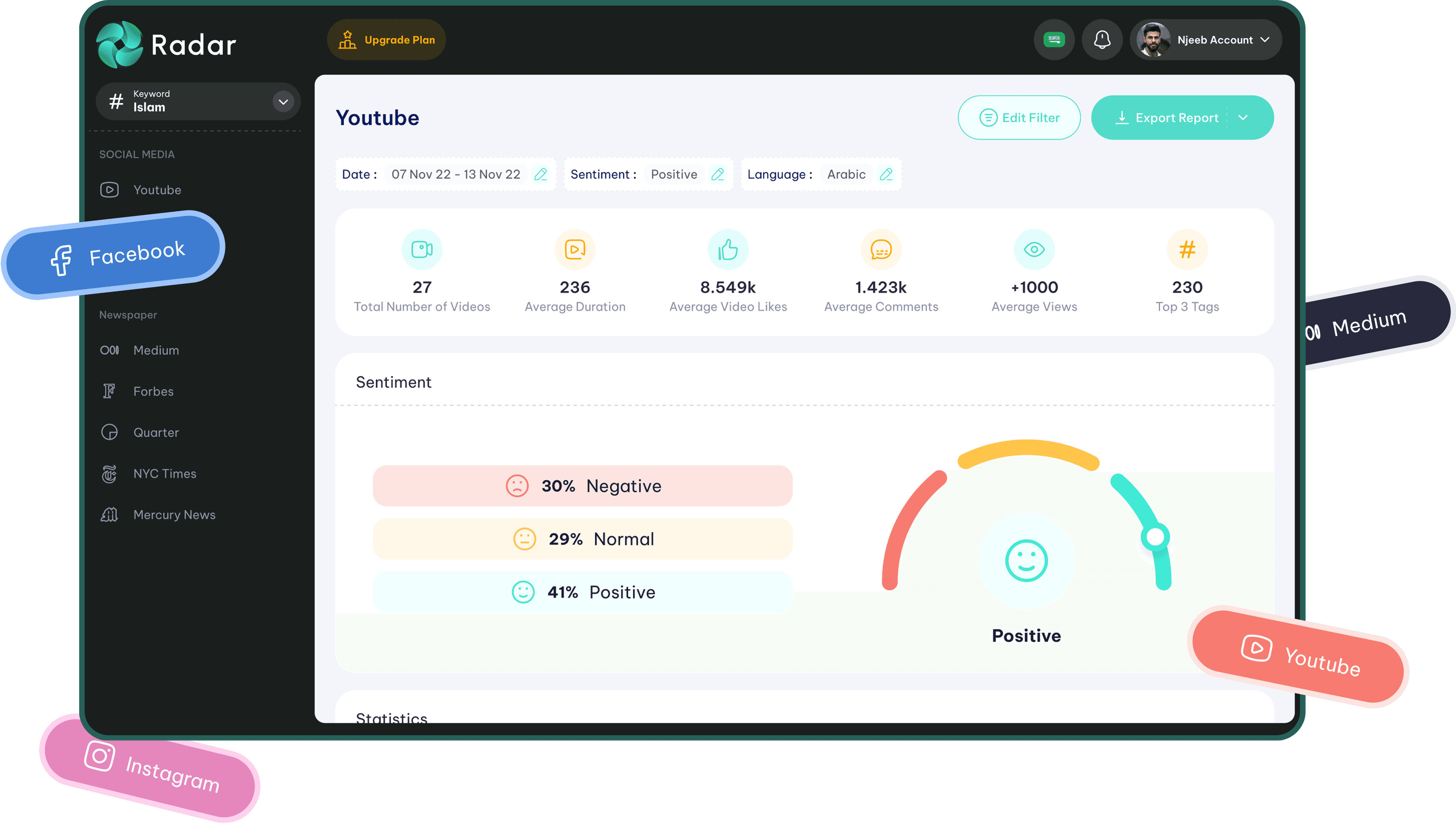1456x824 pixels.
Task: Edit the Date filter pencil icon
Action: 540,174
